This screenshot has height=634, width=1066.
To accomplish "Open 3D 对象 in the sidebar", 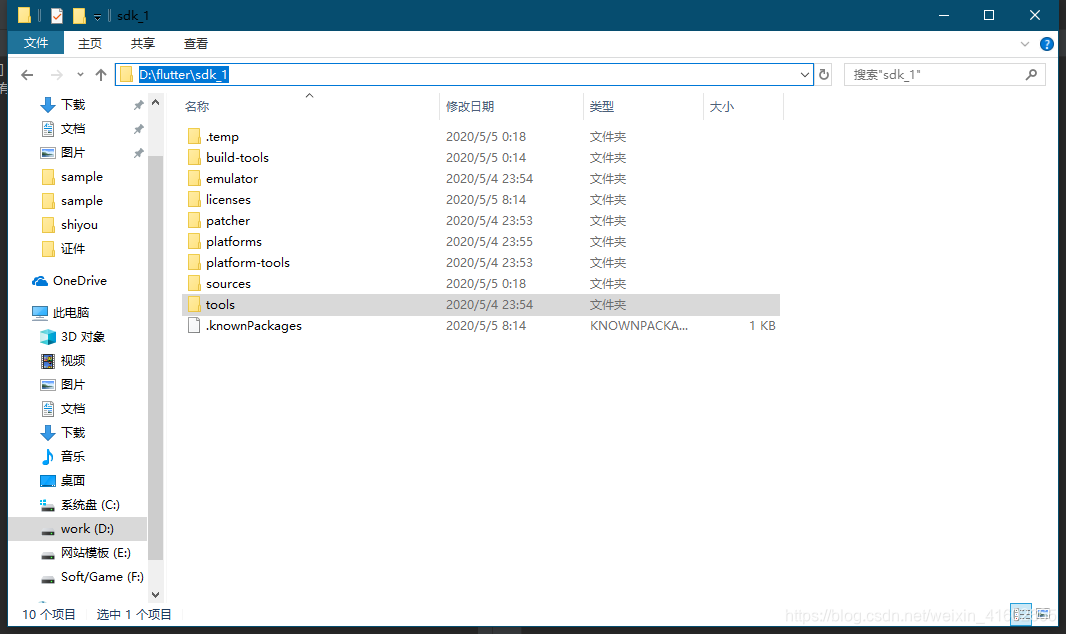I will (x=82, y=337).
